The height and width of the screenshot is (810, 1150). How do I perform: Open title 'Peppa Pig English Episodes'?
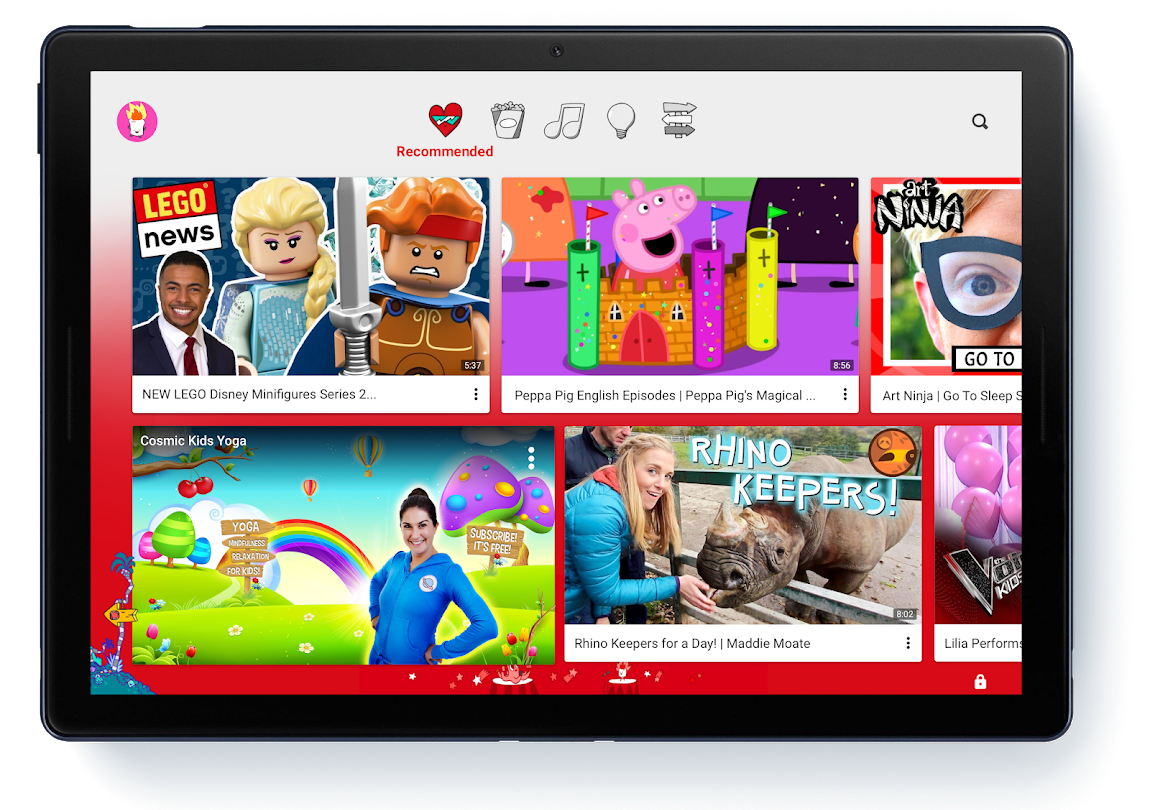point(595,395)
